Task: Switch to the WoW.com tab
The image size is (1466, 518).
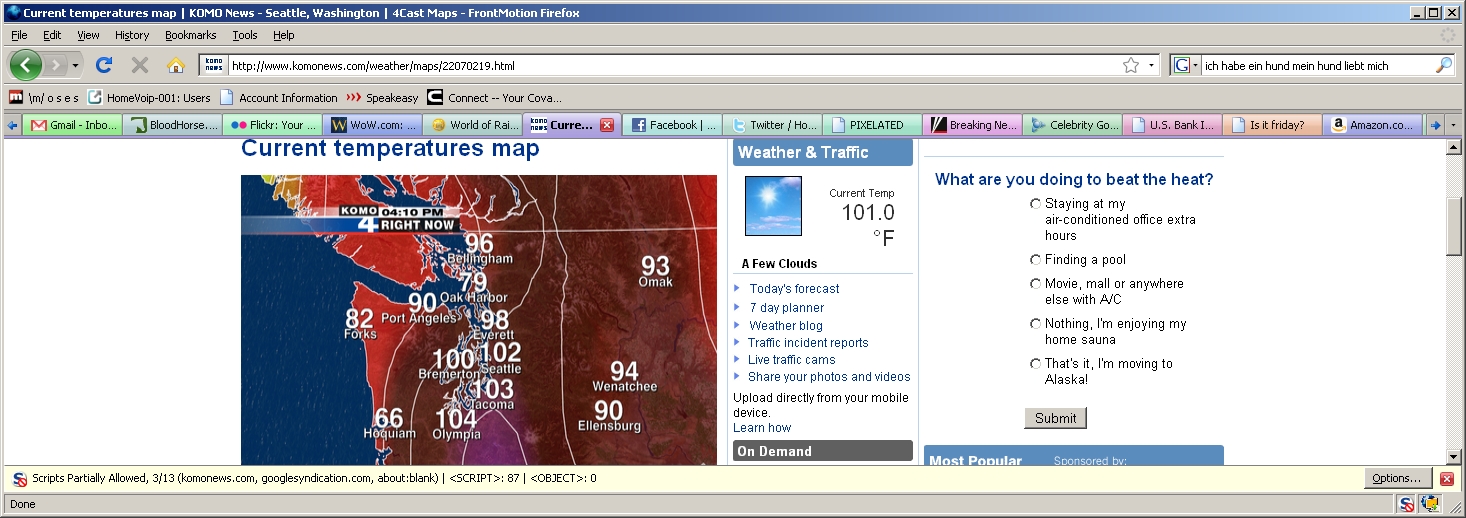Action: [x=373, y=125]
